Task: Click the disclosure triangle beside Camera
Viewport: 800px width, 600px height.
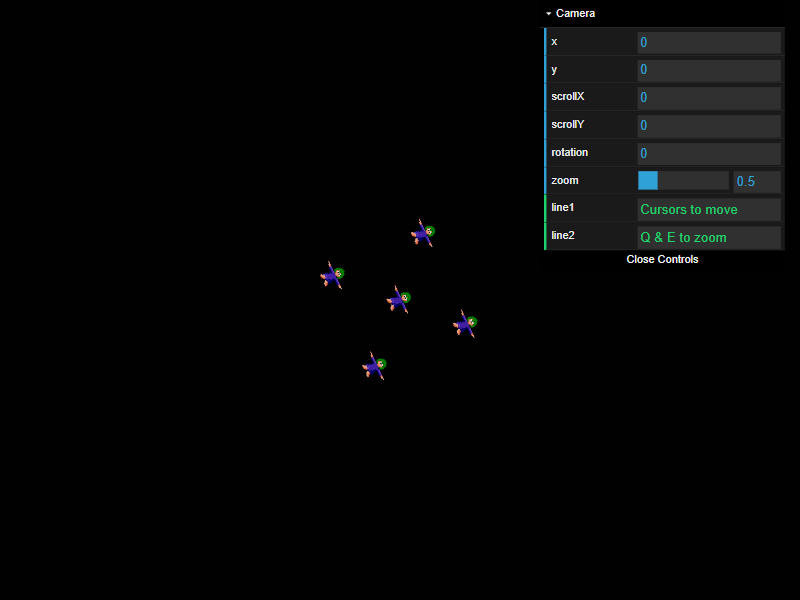Action: [x=549, y=13]
